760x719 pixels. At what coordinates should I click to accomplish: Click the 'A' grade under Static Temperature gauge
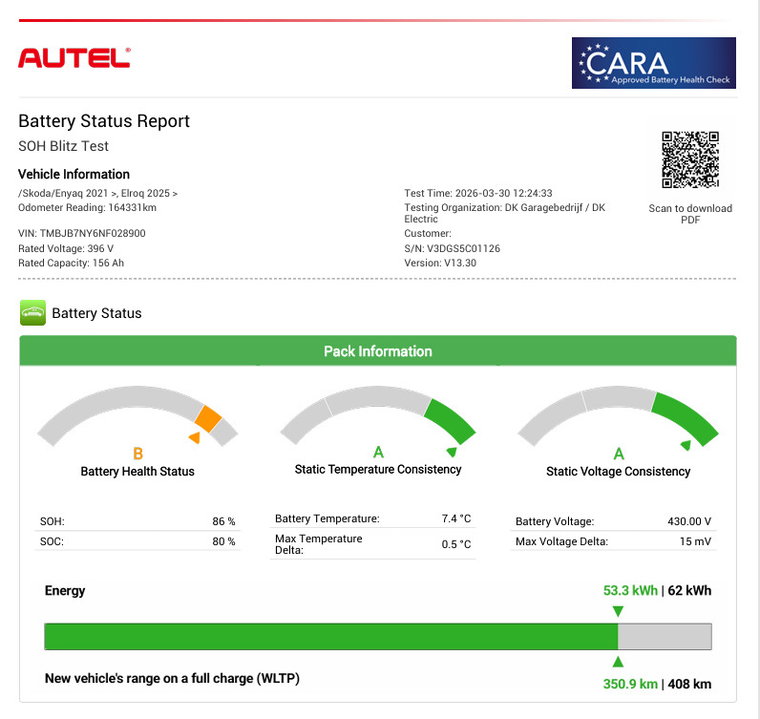tap(379, 452)
